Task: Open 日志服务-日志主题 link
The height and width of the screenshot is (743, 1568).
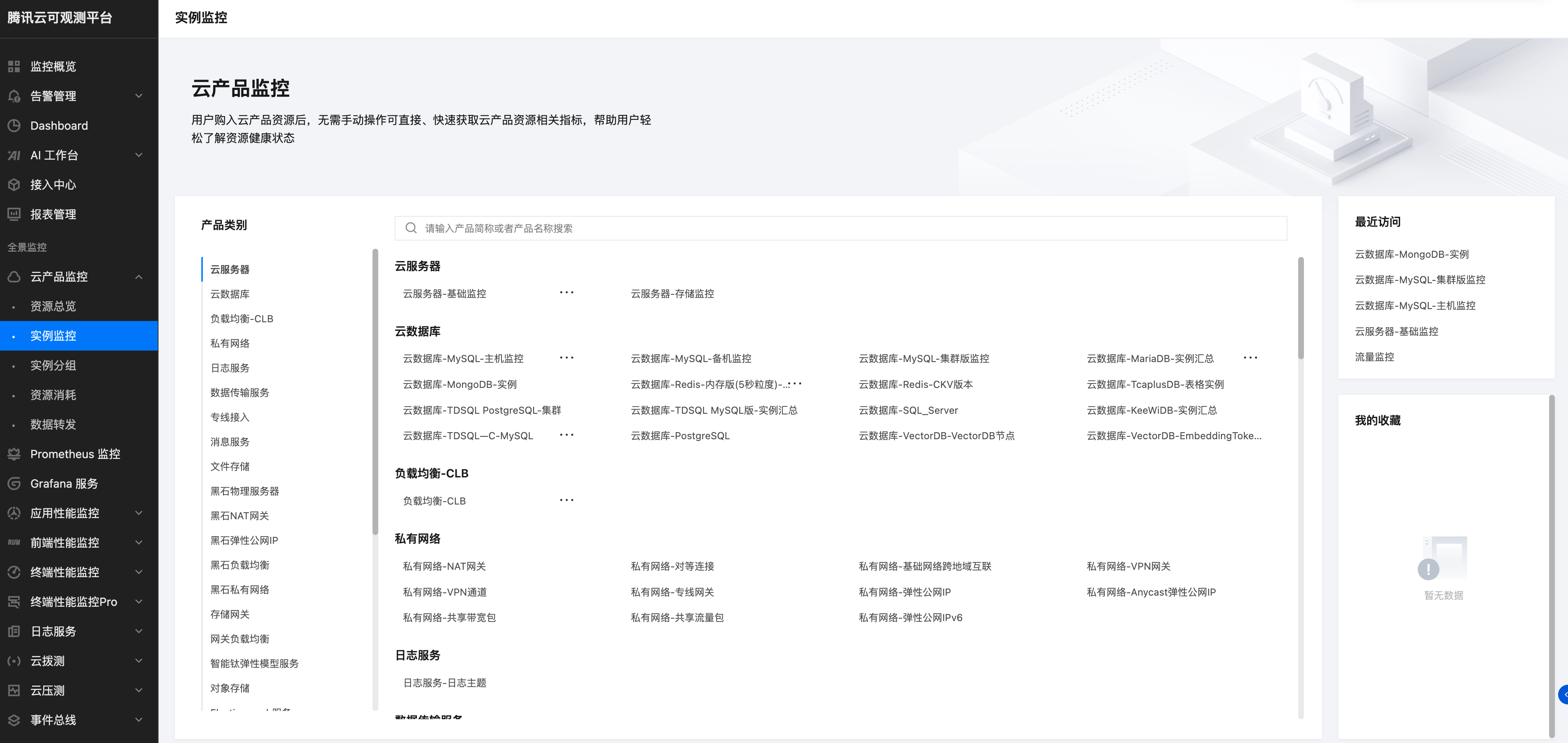Action: click(x=444, y=683)
